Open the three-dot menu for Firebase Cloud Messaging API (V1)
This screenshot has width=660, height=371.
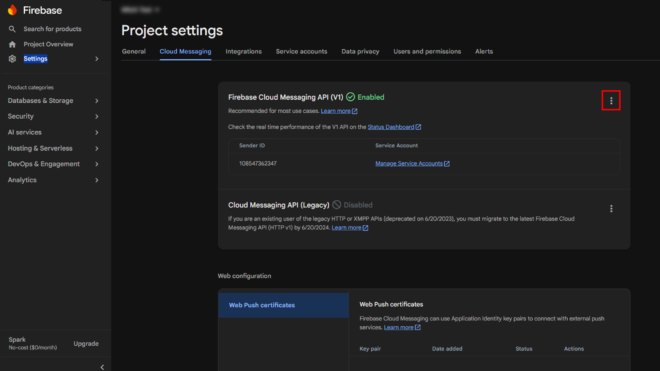pos(611,101)
